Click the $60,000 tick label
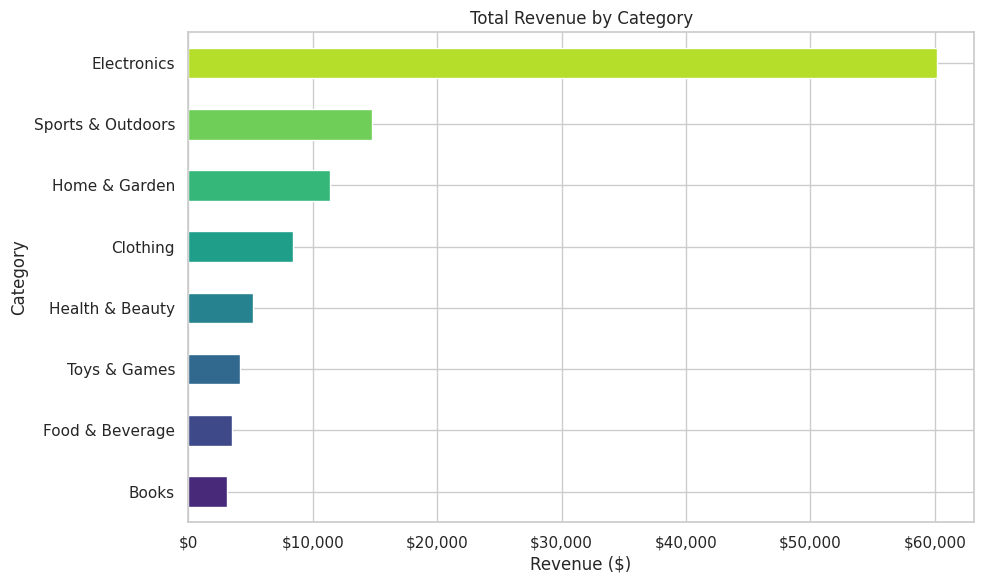This screenshot has width=984, height=584. pyautogui.click(x=935, y=542)
